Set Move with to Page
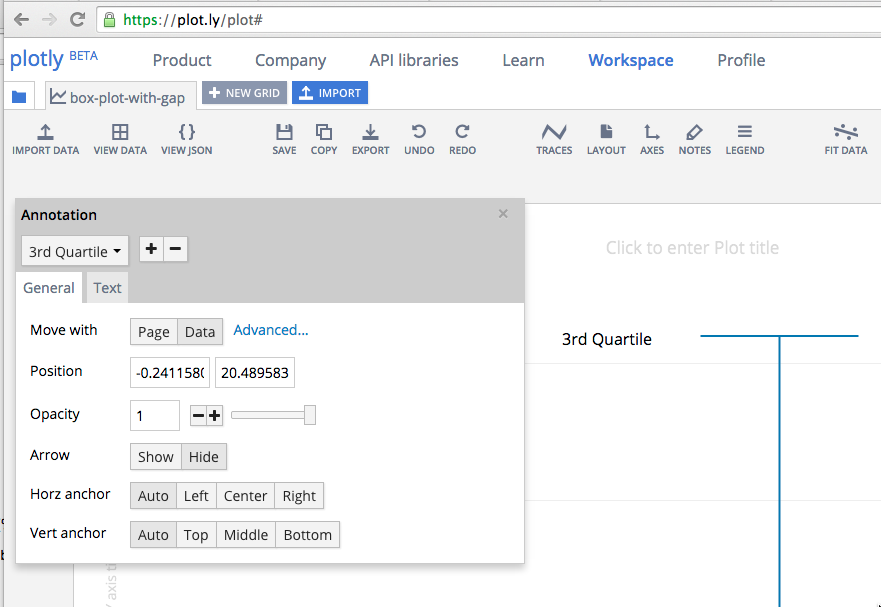 pyautogui.click(x=154, y=332)
